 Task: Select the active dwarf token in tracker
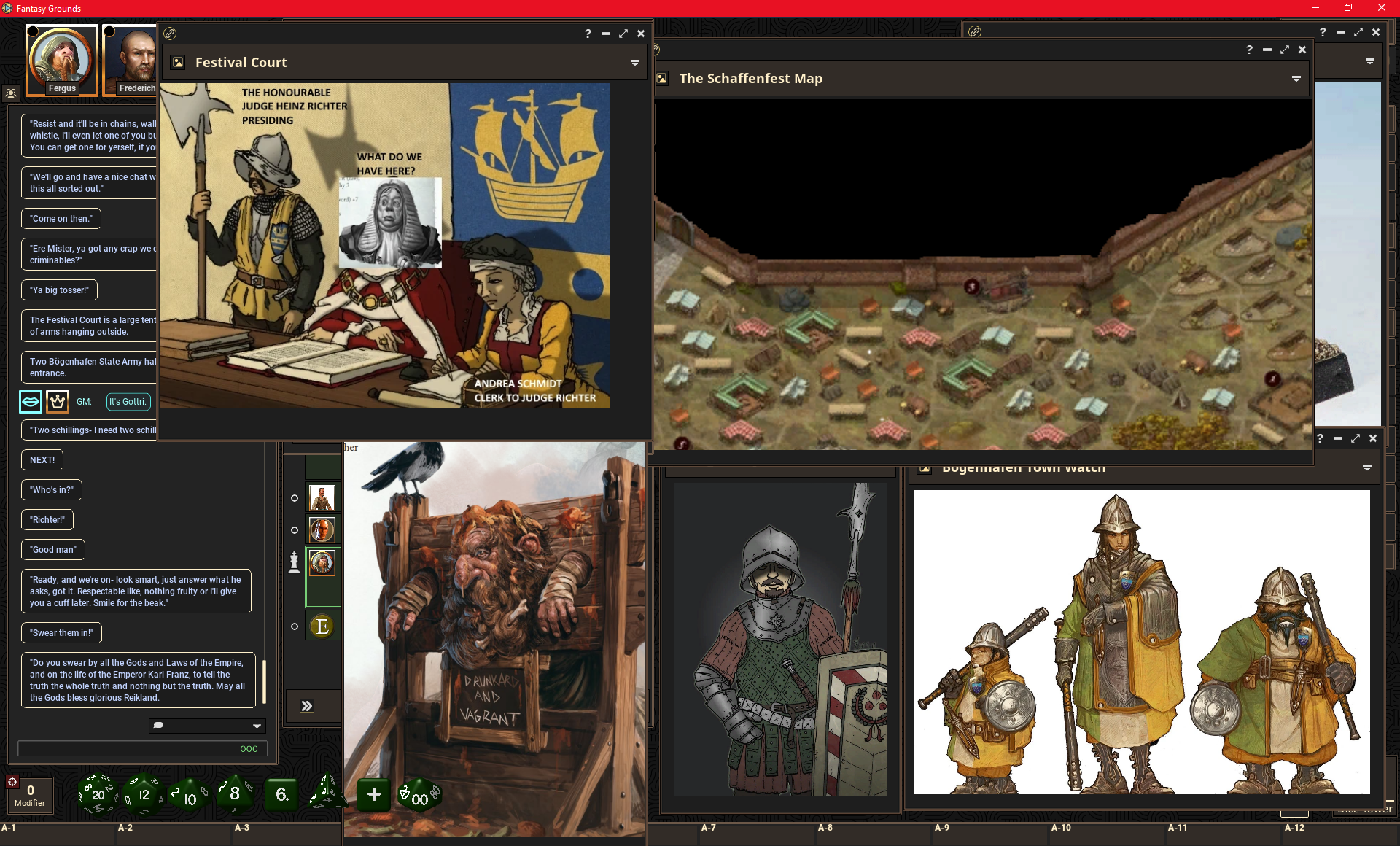click(322, 562)
